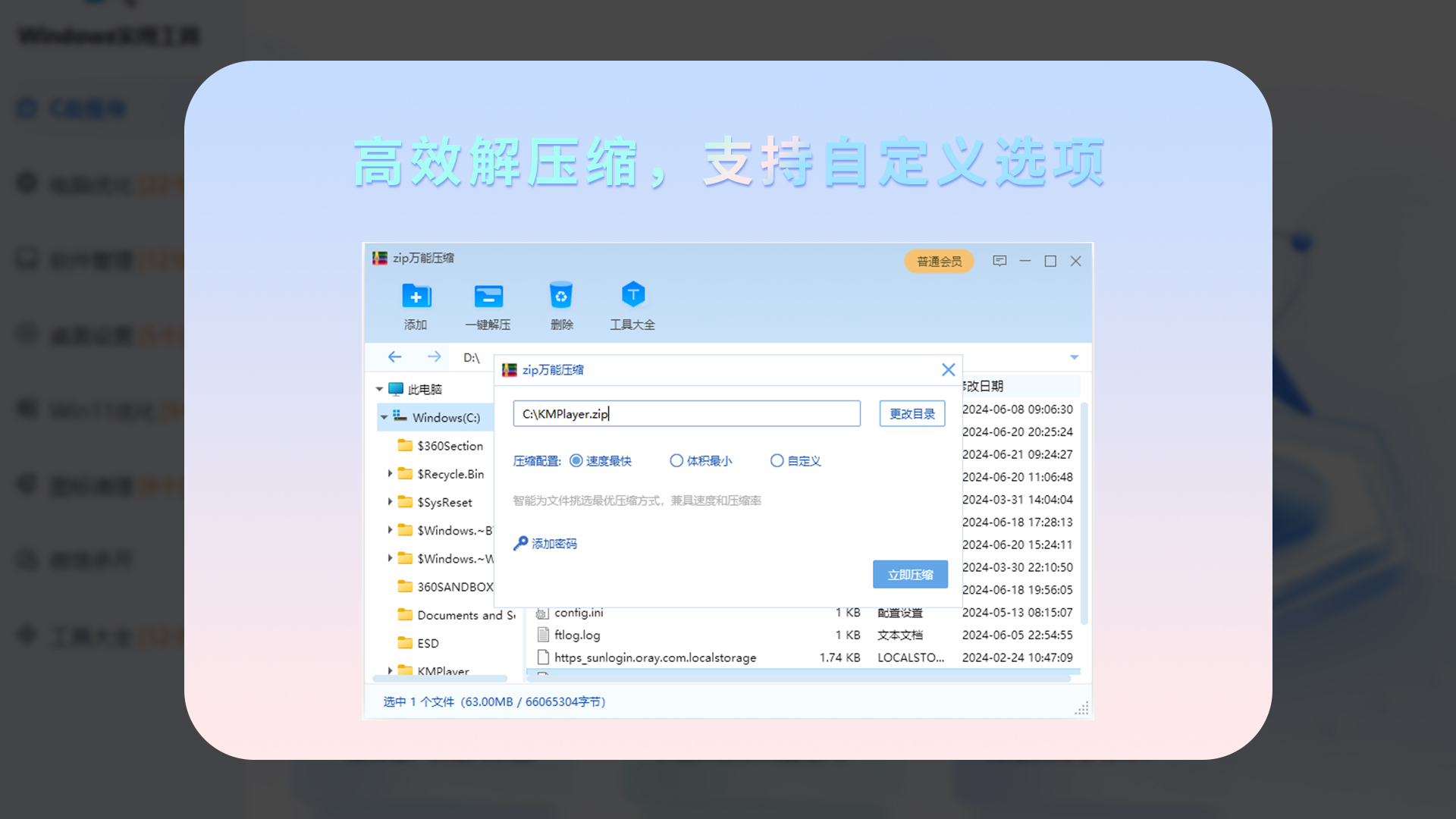Image resolution: width=1456 pixels, height=819 pixels.
Task: Click the D:\ address path
Action: (472, 357)
